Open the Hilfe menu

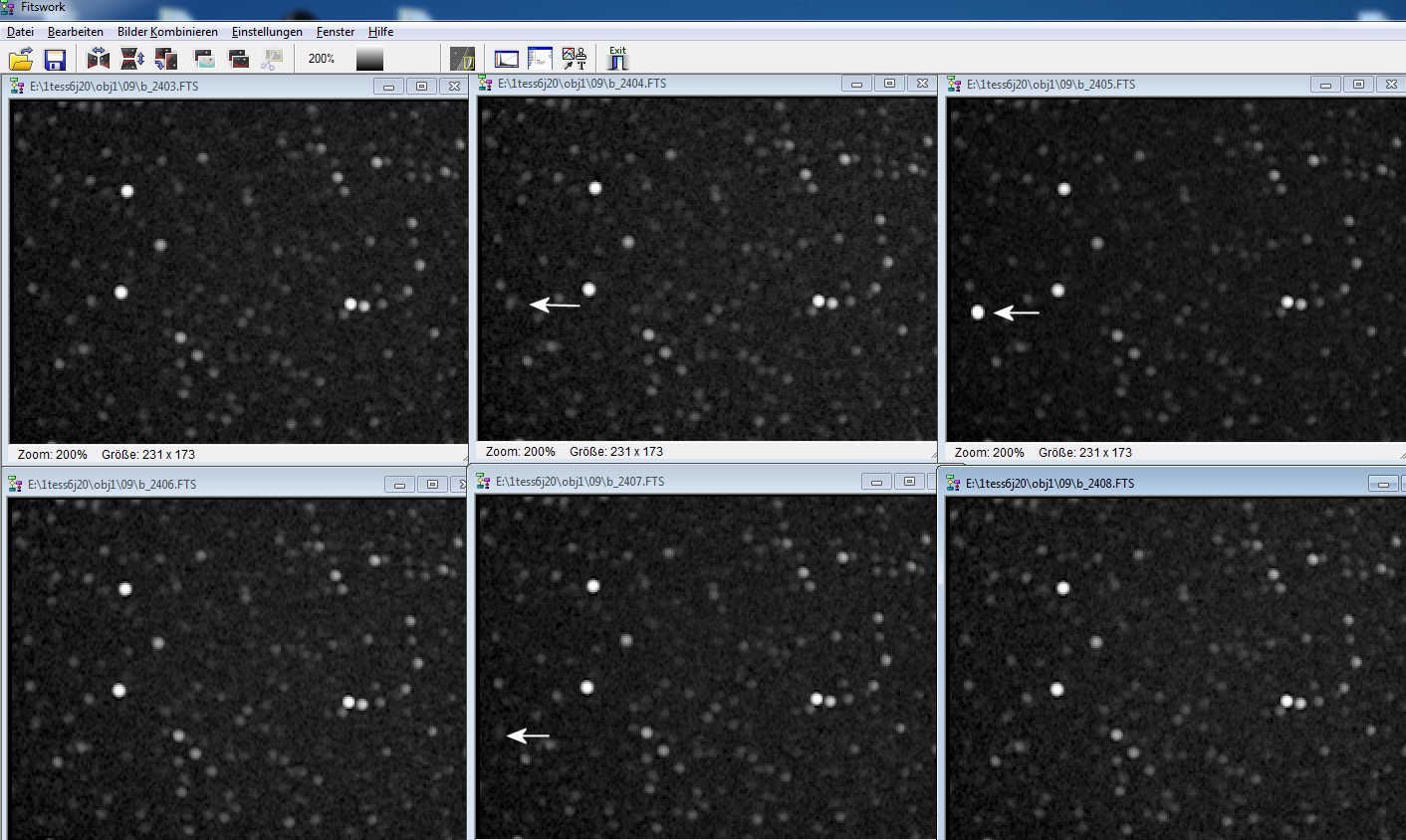(x=380, y=32)
